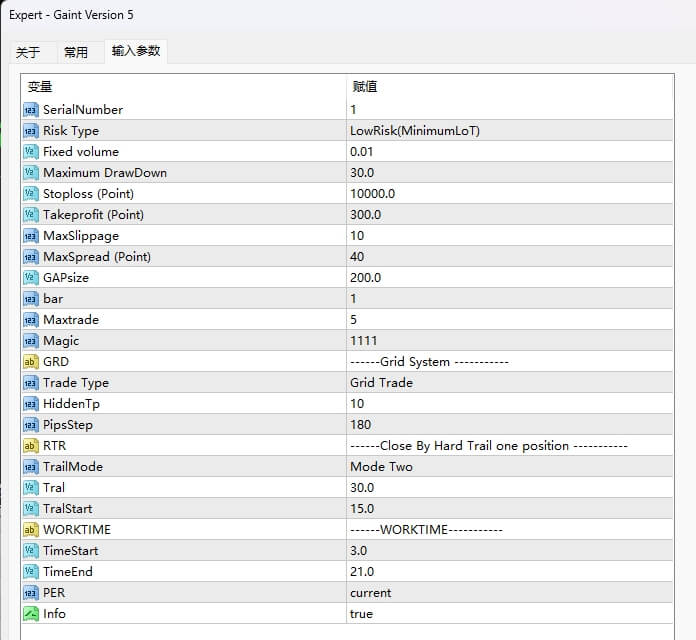Click the SerialNumber integer type icon
Screen dimensions: 696x640
click(x=30, y=110)
